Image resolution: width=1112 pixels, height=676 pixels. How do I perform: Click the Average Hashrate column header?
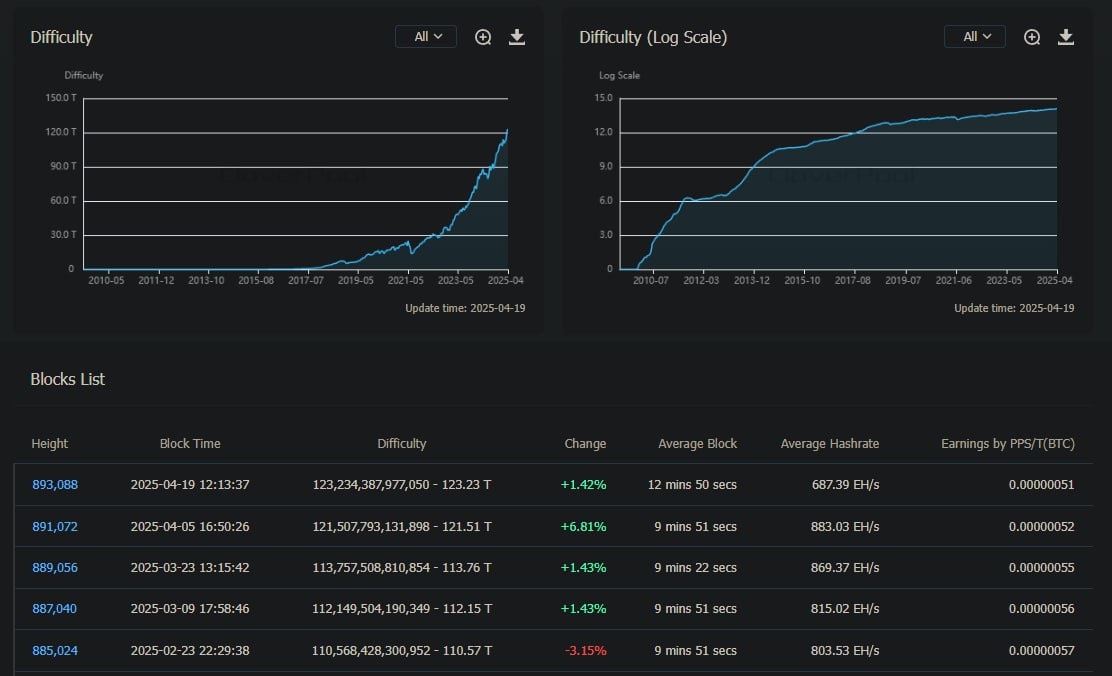(x=830, y=443)
